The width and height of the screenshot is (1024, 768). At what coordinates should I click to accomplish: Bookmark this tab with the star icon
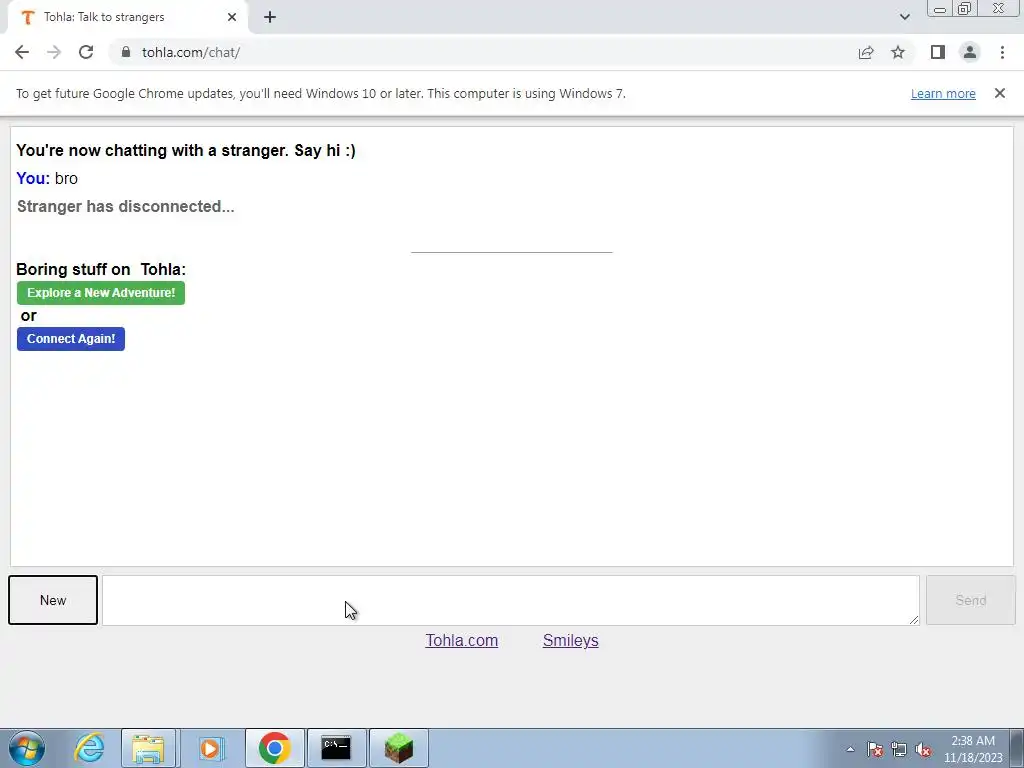pyautogui.click(x=898, y=52)
